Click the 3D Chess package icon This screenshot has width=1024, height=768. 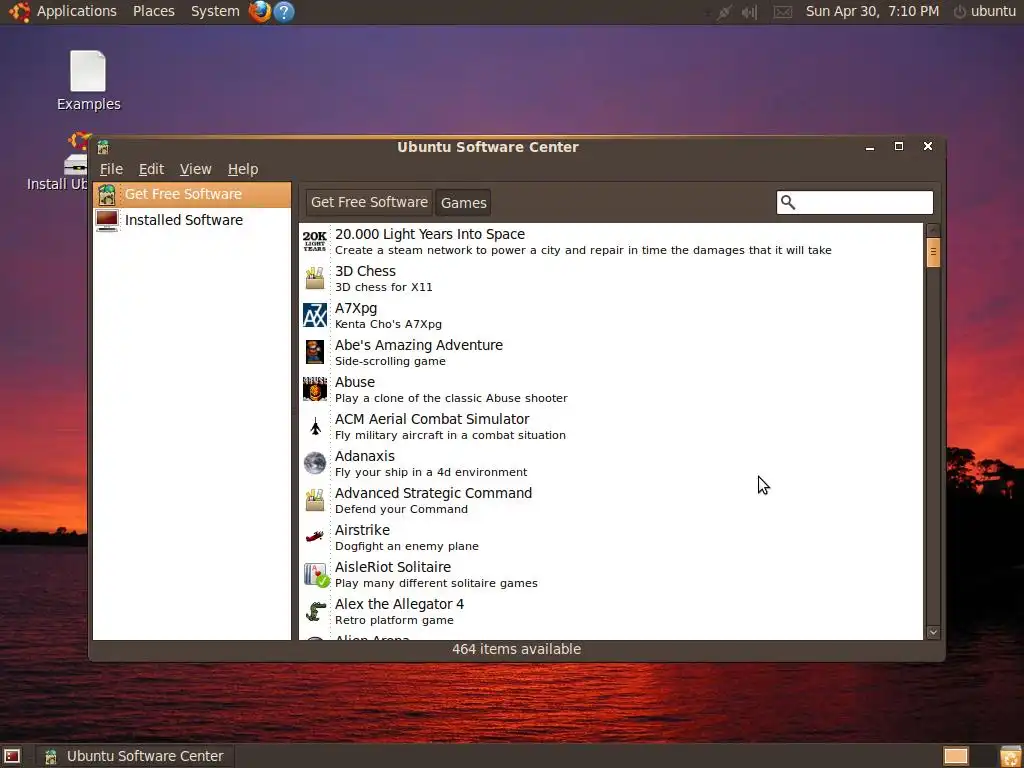[x=315, y=278]
